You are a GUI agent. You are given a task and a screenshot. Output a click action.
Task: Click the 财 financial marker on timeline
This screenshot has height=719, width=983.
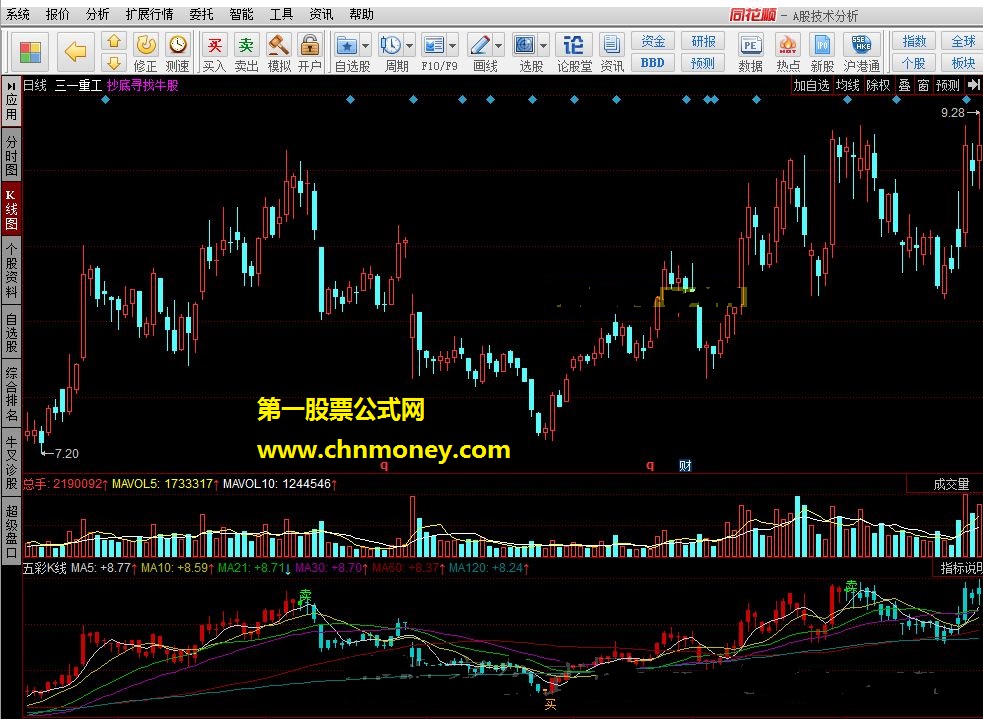pos(685,465)
